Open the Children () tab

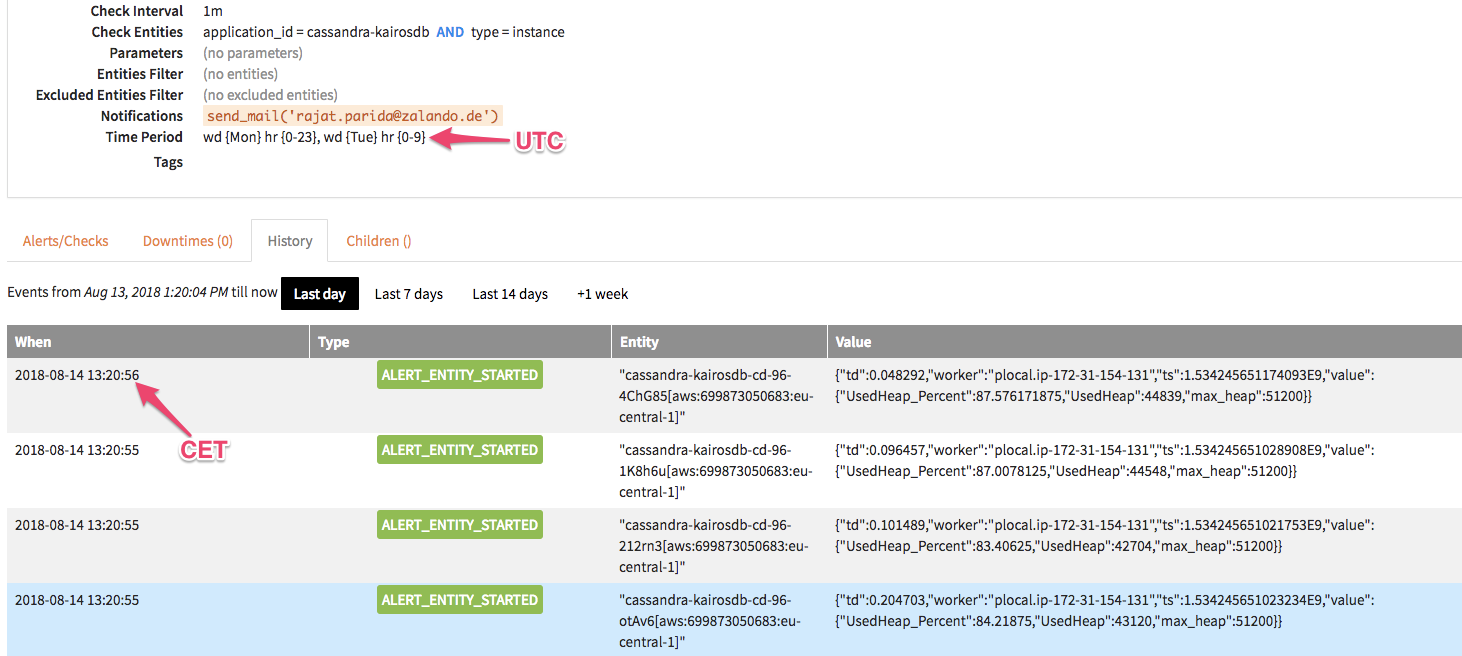point(379,241)
